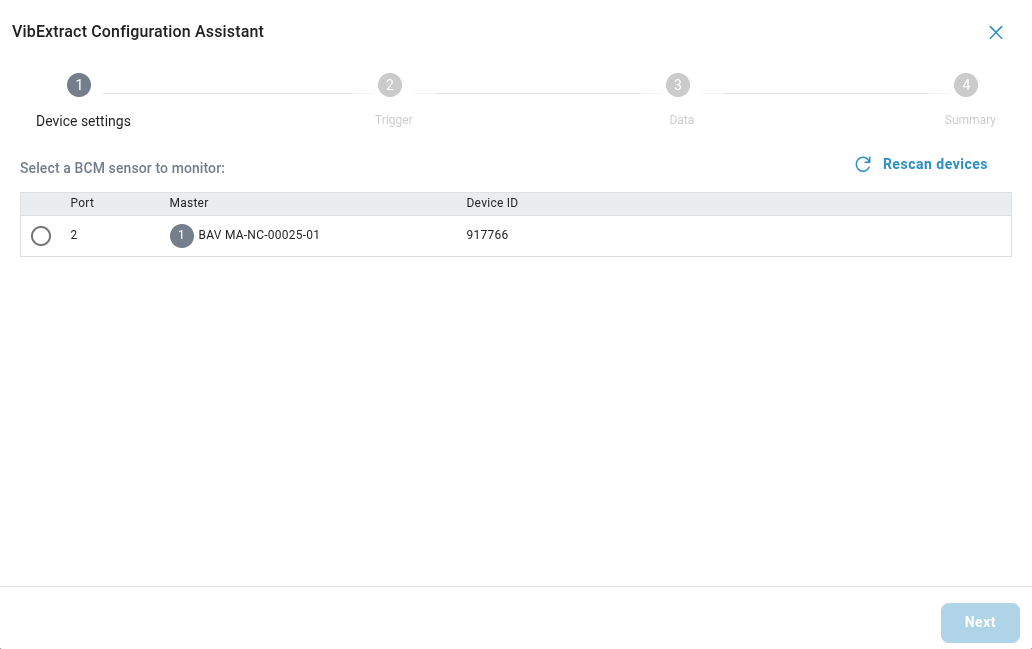Viewport: 1032px width, 649px height.
Task: Go to the Trigger step label
Action: click(x=393, y=120)
